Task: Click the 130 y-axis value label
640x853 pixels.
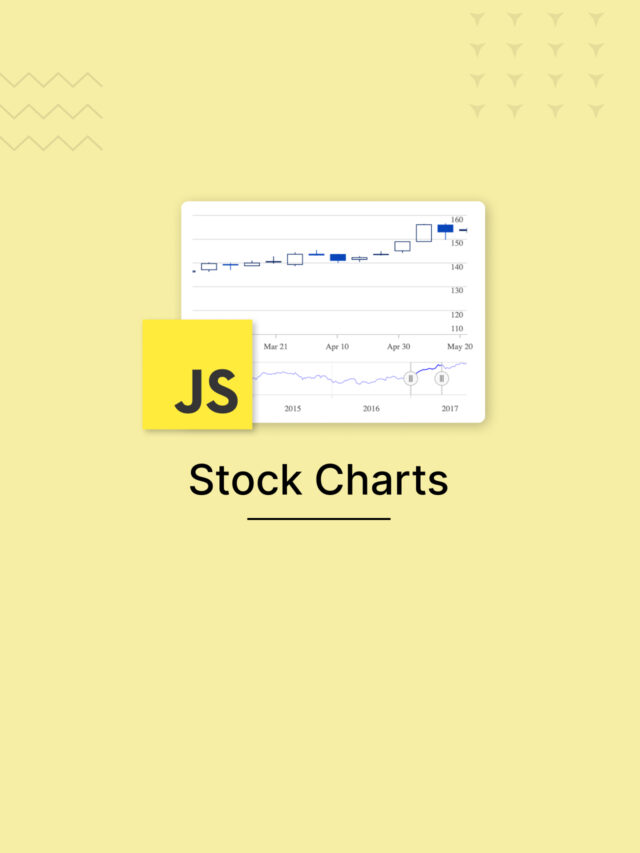Action: pos(457,290)
